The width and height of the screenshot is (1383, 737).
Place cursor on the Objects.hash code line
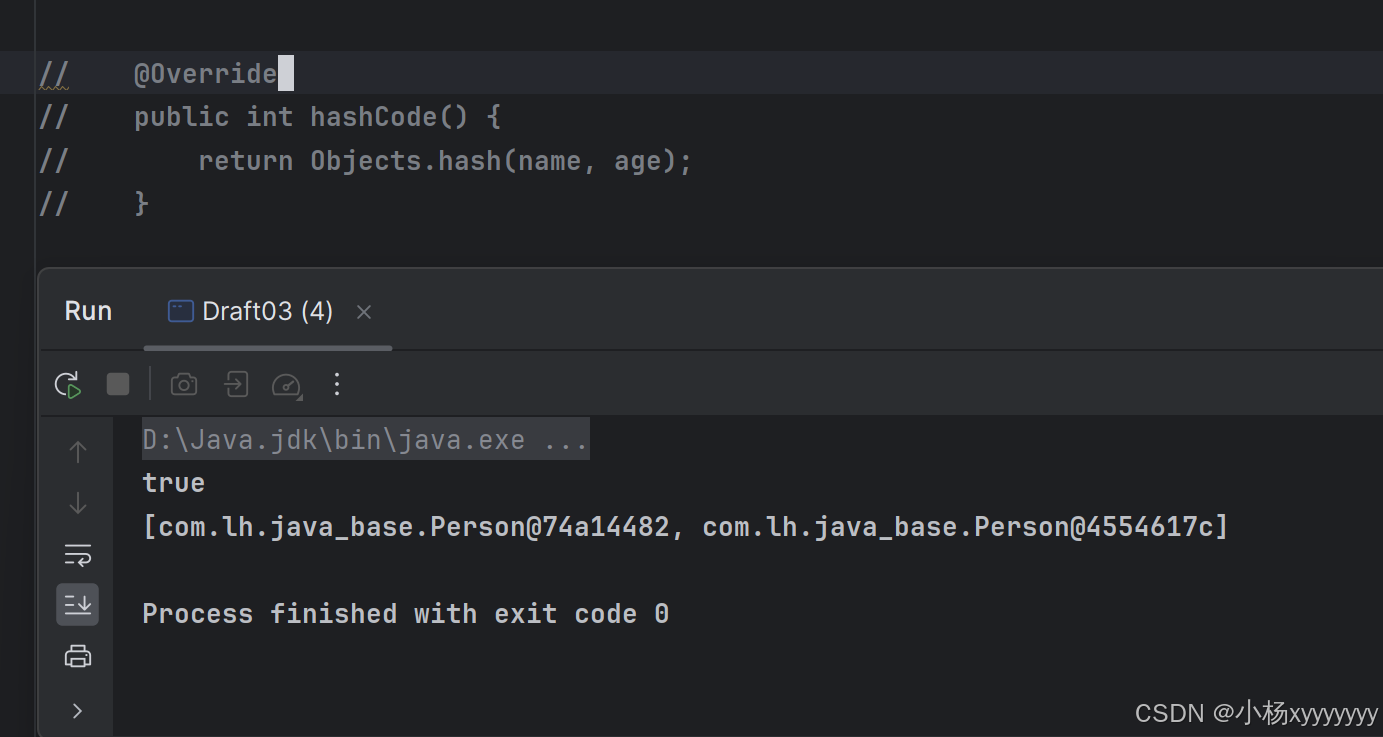pos(445,160)
